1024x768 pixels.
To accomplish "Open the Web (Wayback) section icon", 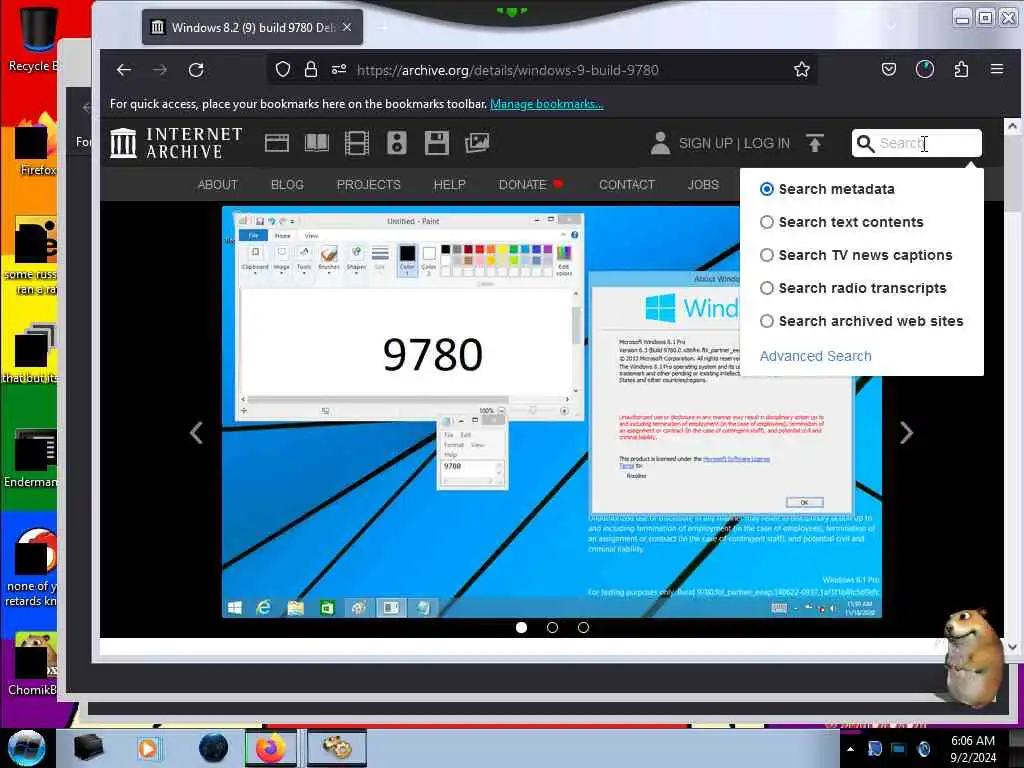I will pos(277,143).
